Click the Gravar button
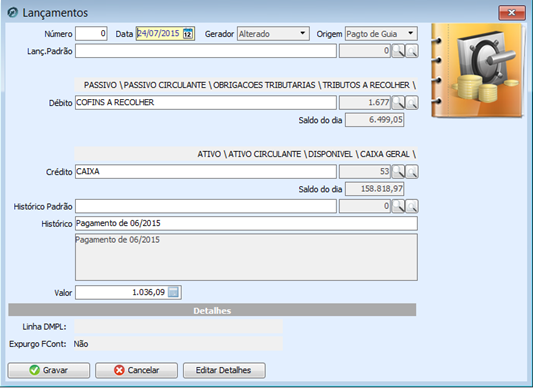The width and height of the screenshot is (533, 388). (x=49, y=370)
